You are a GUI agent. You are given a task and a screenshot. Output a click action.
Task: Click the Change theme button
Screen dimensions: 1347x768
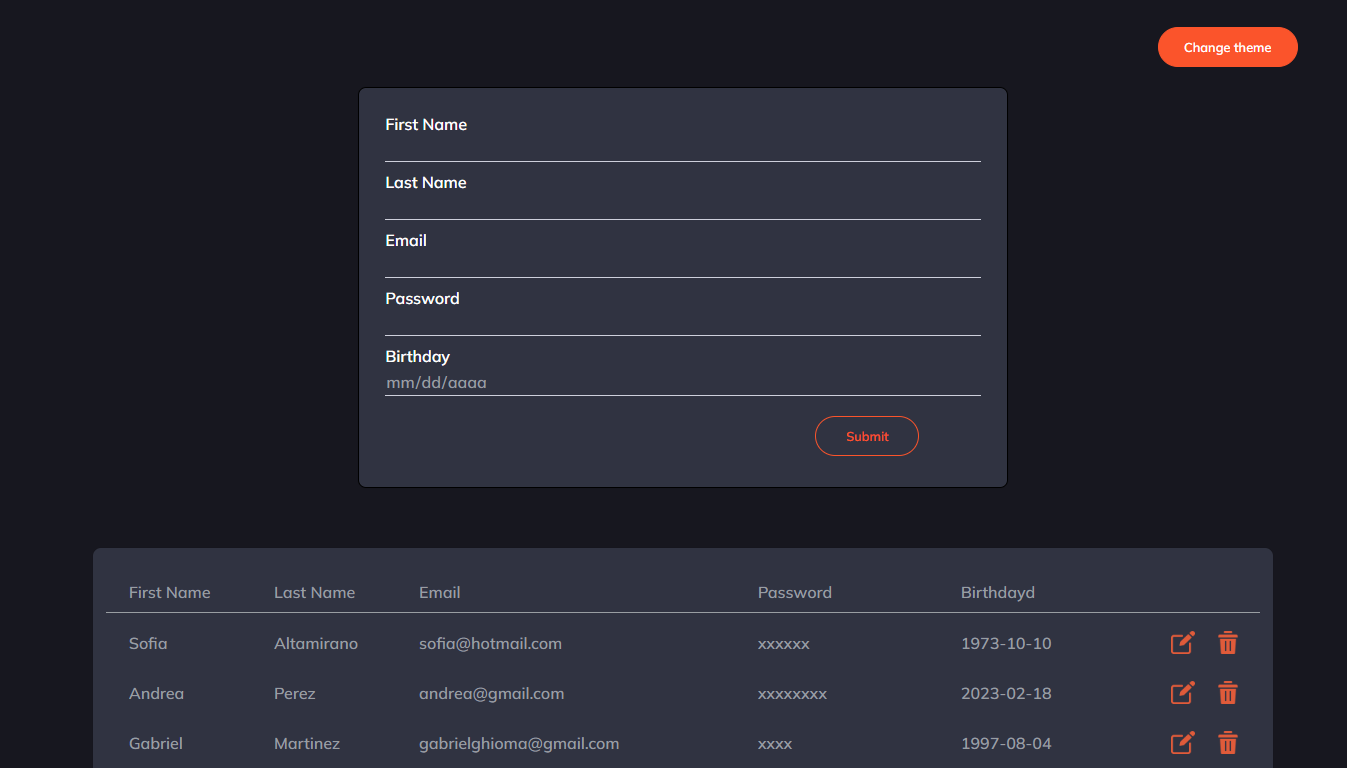point(1227,47)
